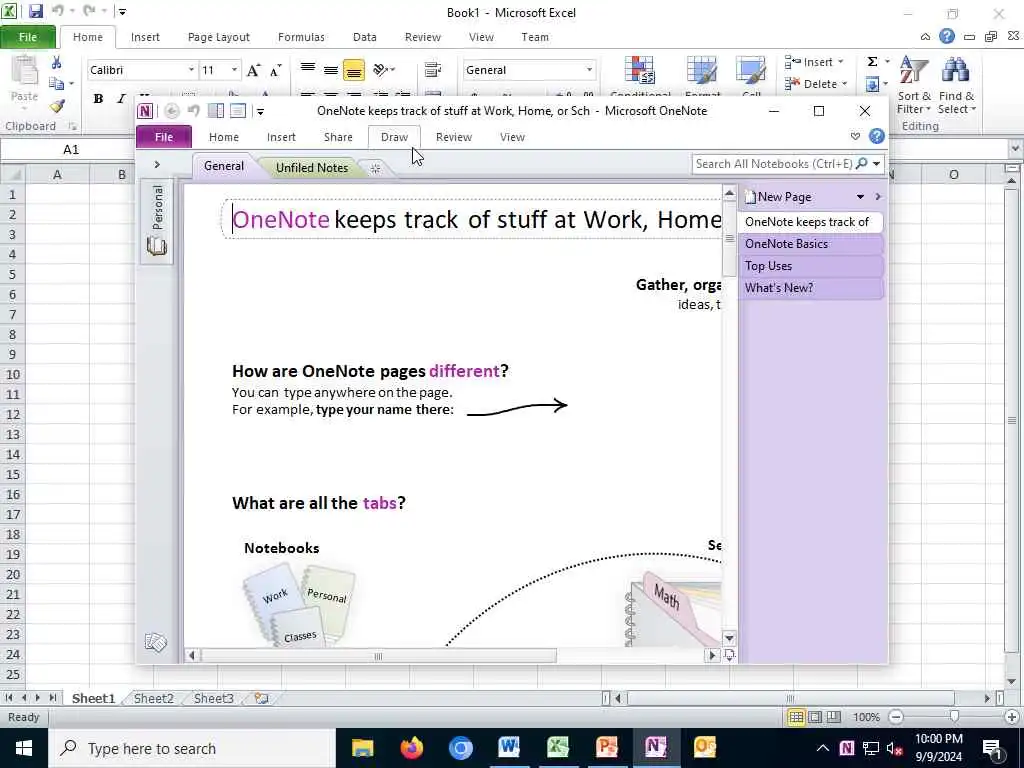Click Excel zoom out minus button
The image size is (1024, 768).
click(x=897, y=717)
